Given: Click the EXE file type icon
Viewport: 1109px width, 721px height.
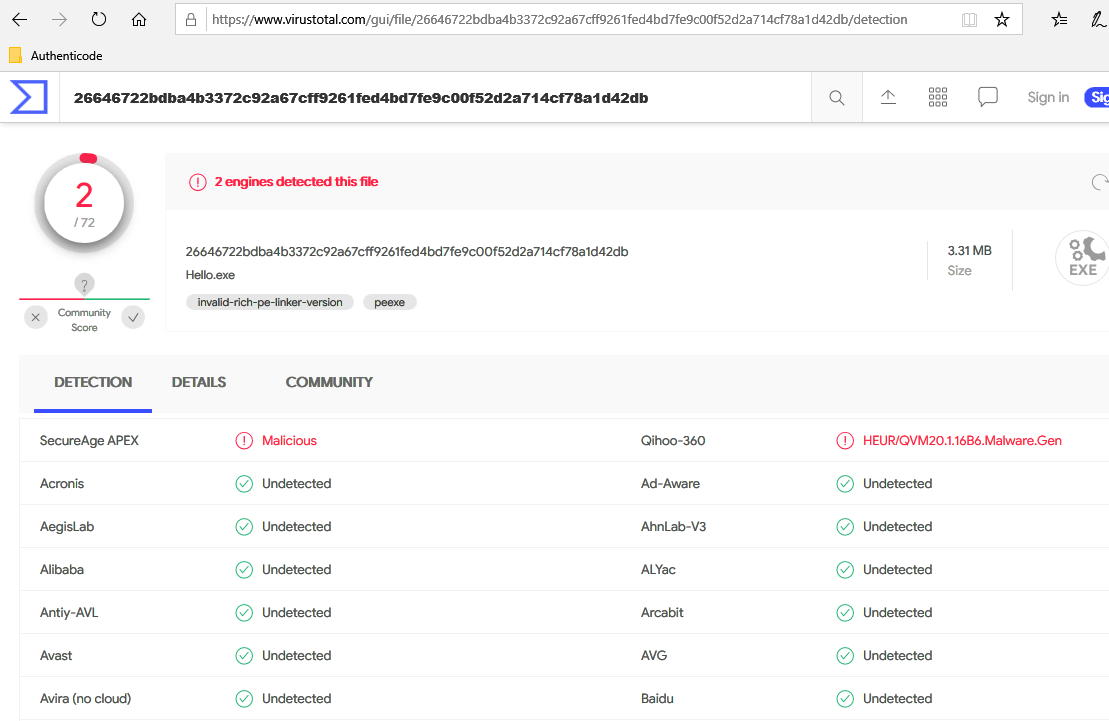Looking at the screenshot, I should pyautogui.click(x=1082, y=258).
